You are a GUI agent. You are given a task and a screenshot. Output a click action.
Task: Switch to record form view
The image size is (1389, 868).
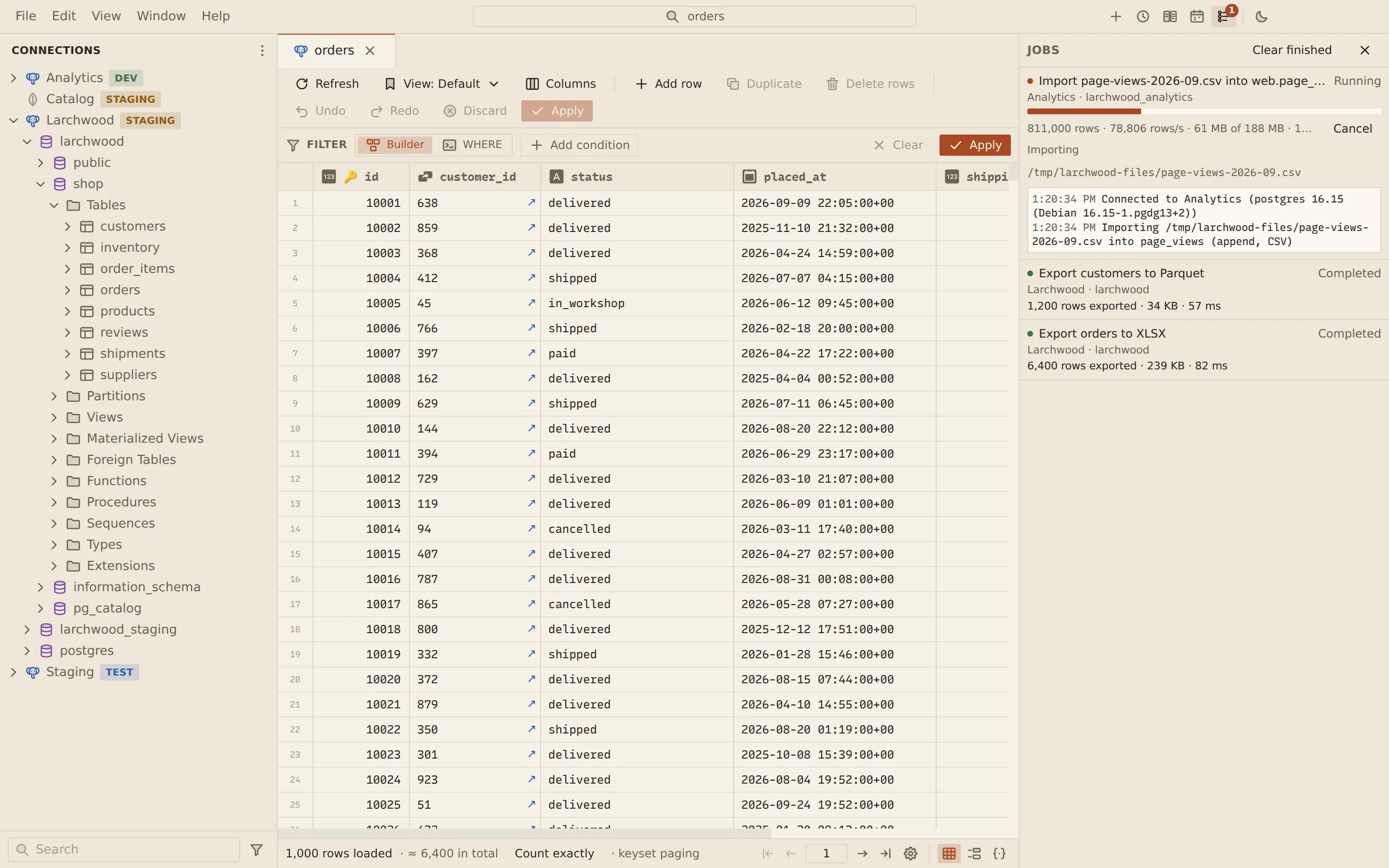pos(974,853)
